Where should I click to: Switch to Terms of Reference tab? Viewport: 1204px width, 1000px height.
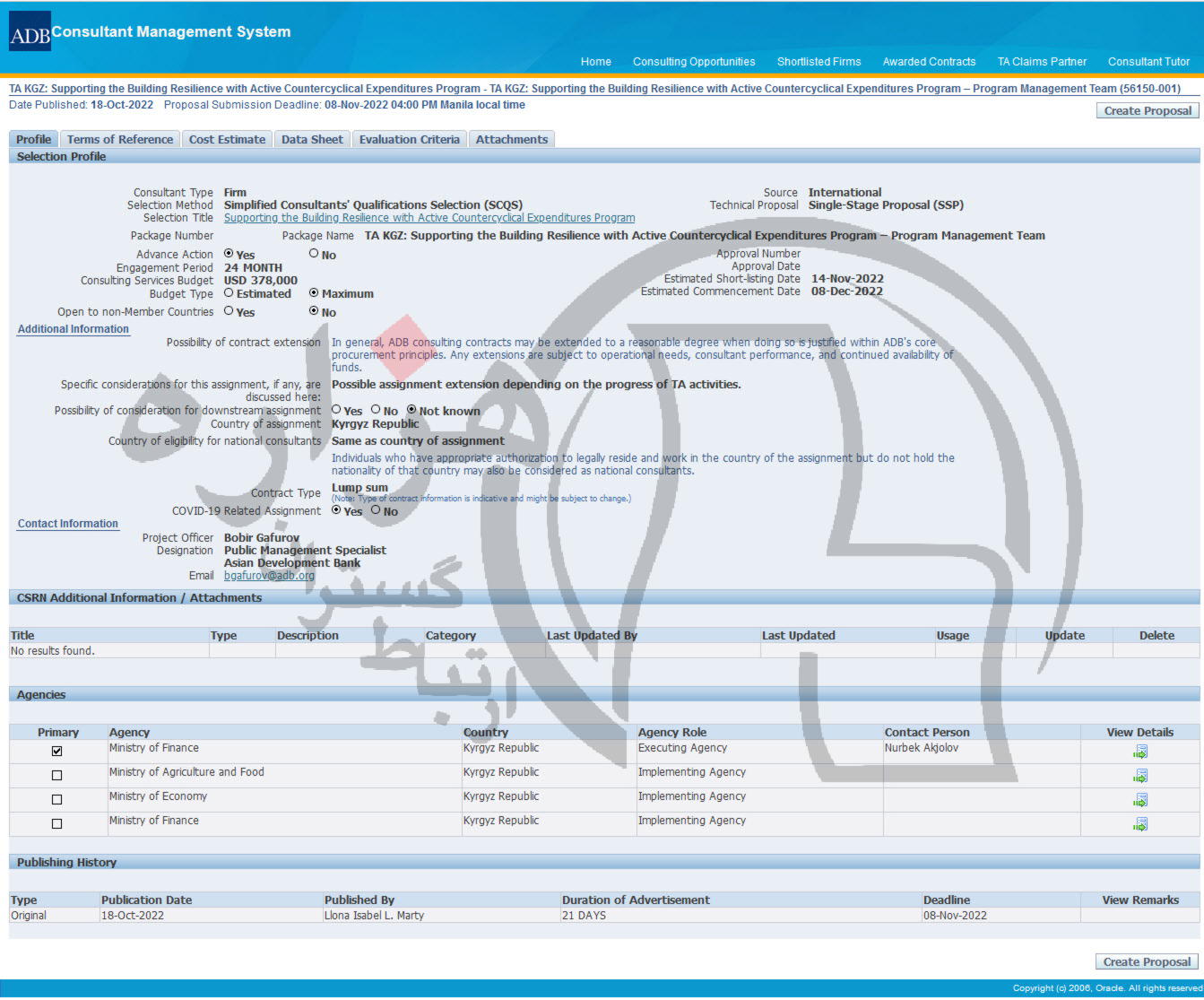click(x=119, y=139)
